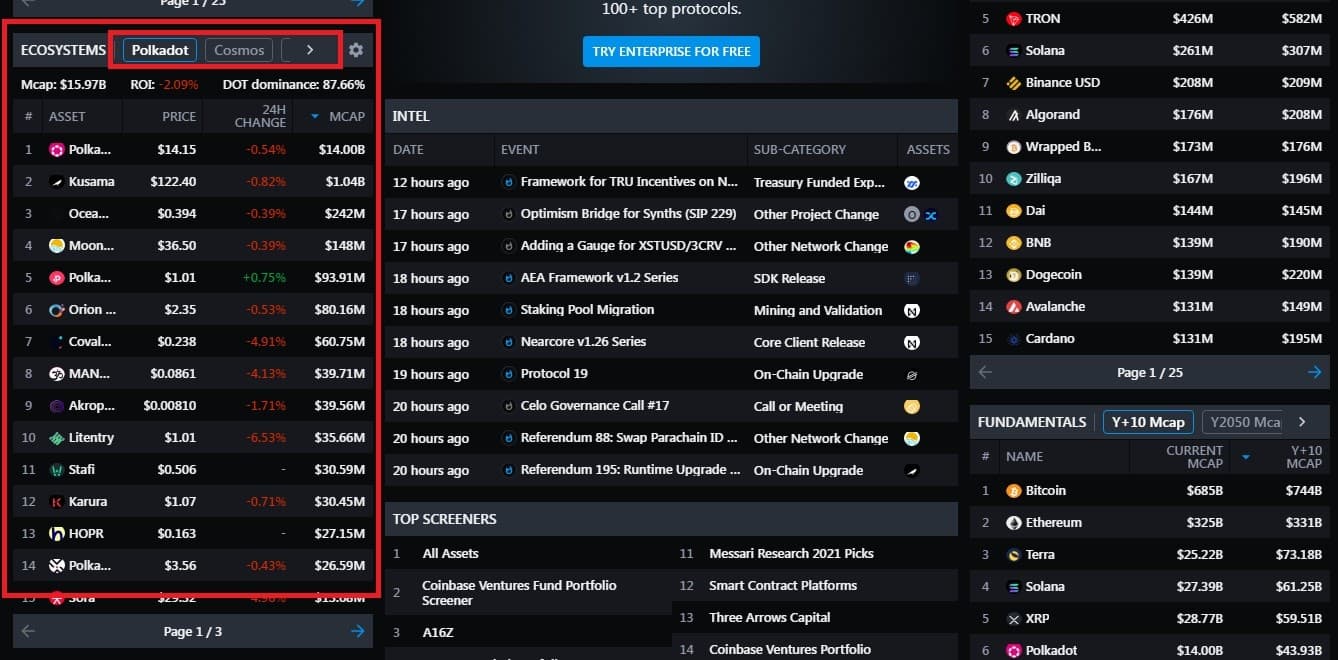This screenshot has width=1338, height=660.
Task: Open Celo Governance Call #17 event
Action: pyautogui.click(x=595, y=406)
